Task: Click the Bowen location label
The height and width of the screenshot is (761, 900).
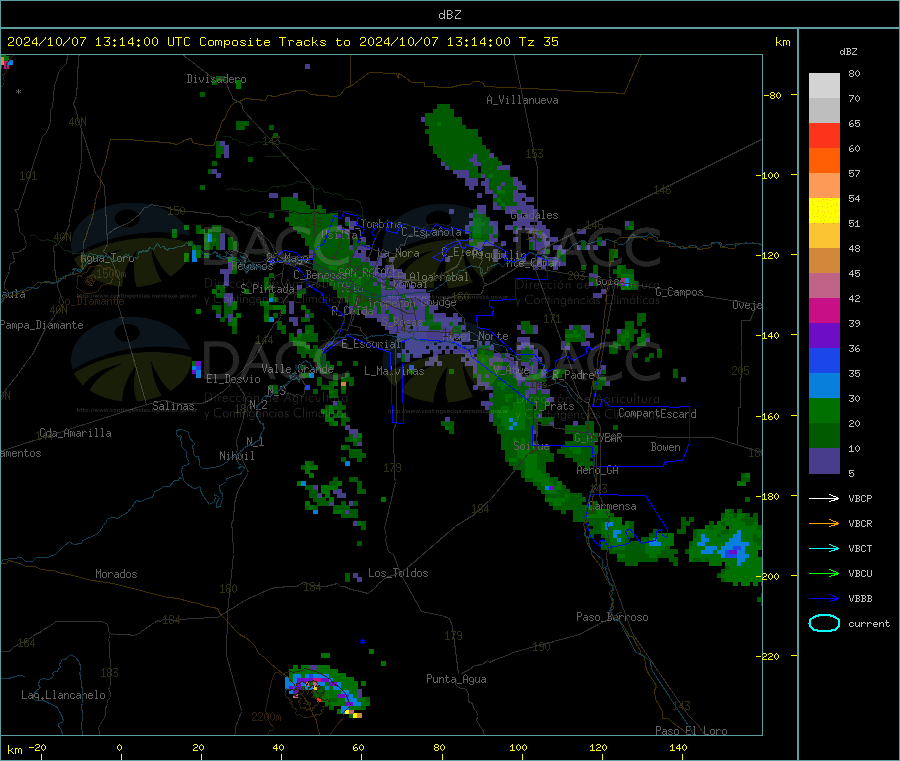Action: 665,447
